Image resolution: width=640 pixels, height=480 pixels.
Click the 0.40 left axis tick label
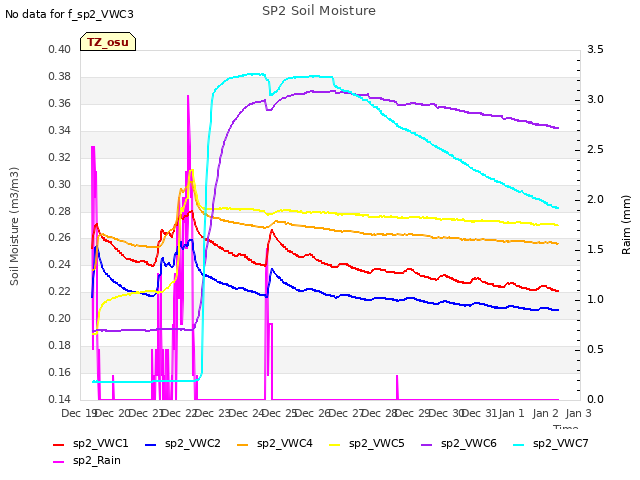[x=60, y=49]
